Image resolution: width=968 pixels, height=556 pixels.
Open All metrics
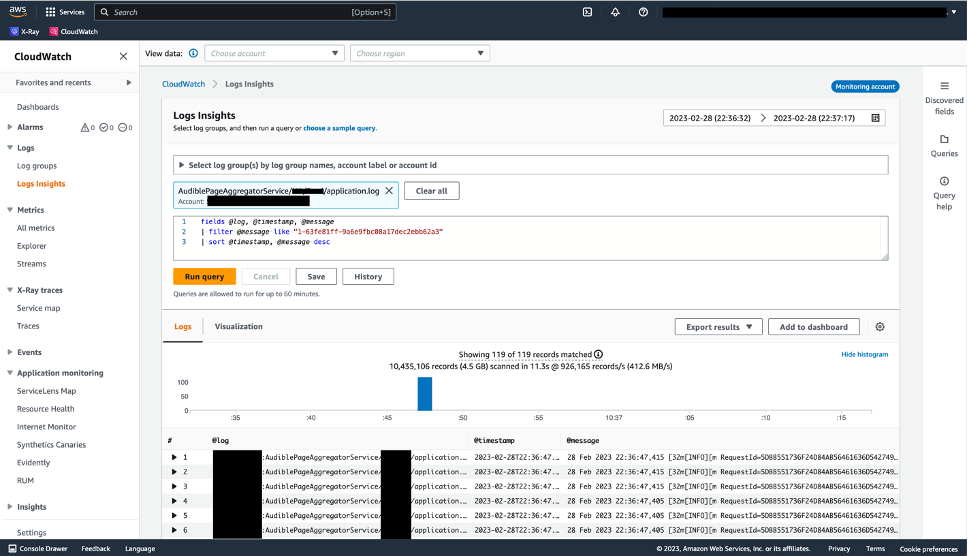(36, 228)
